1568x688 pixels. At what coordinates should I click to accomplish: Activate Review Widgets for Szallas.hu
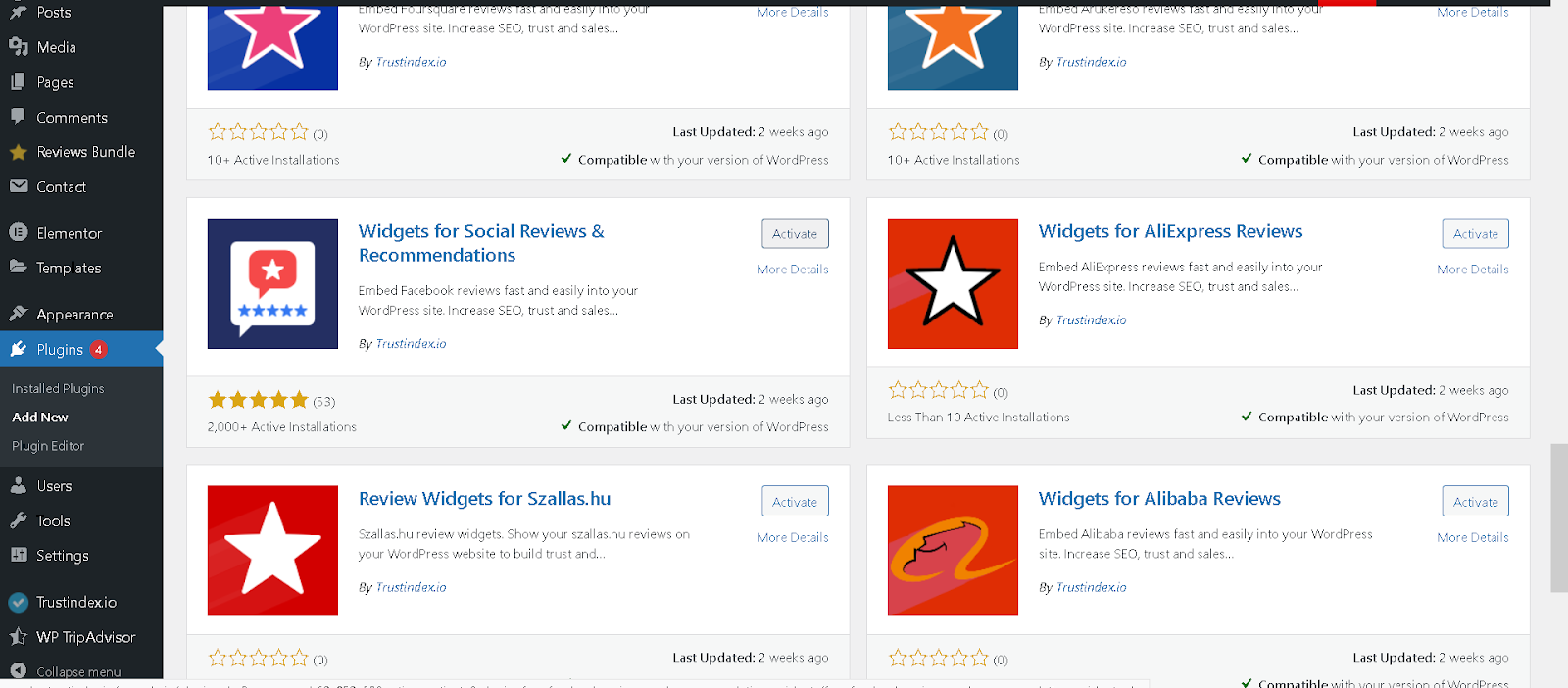[795, 501]
